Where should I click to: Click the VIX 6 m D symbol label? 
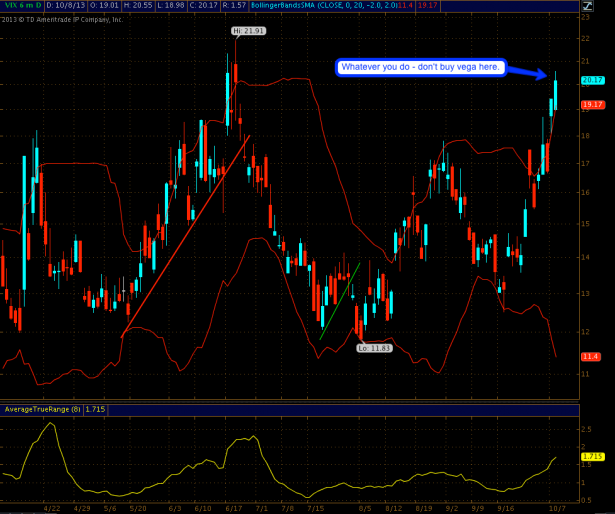(x=21, y=6)
